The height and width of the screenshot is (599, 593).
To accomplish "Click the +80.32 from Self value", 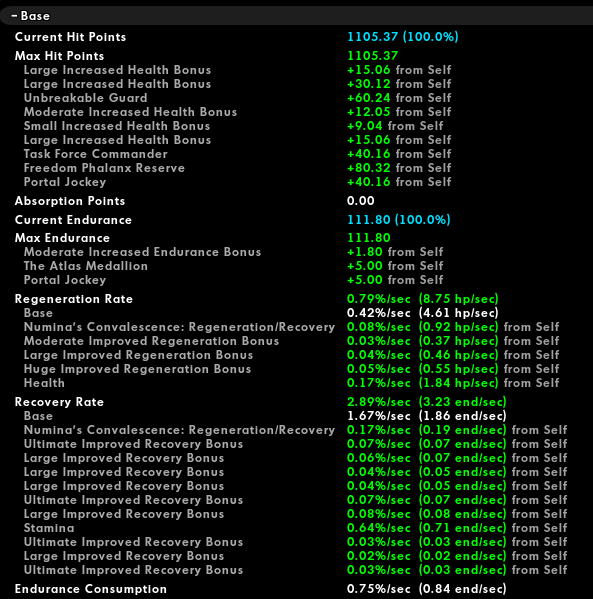I will (x=399, y=168).
